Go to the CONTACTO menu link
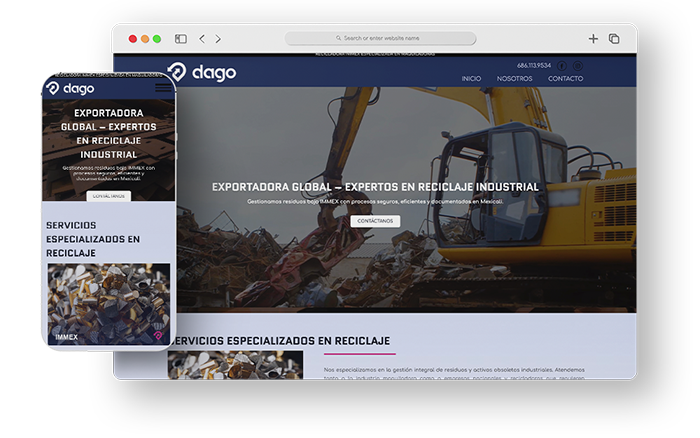This screenshot has height=438, width=700. (x=565, y=78)
